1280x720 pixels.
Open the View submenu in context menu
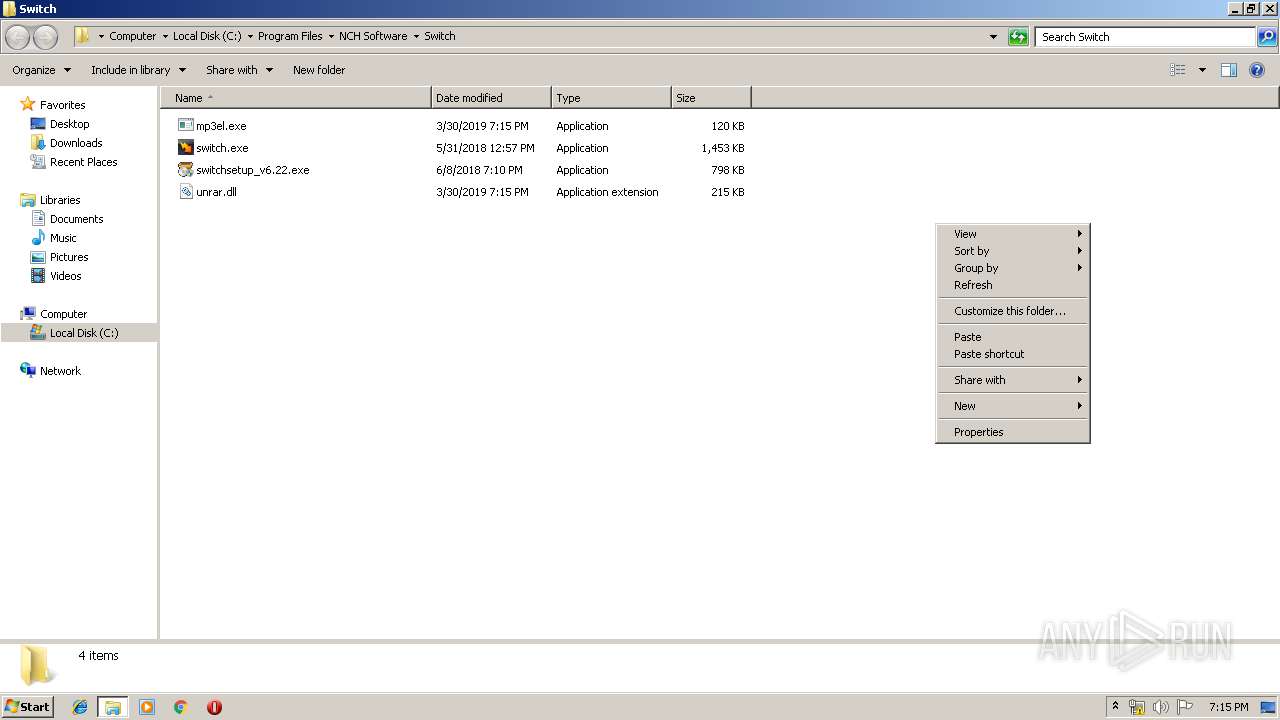tap(1012, 234)
